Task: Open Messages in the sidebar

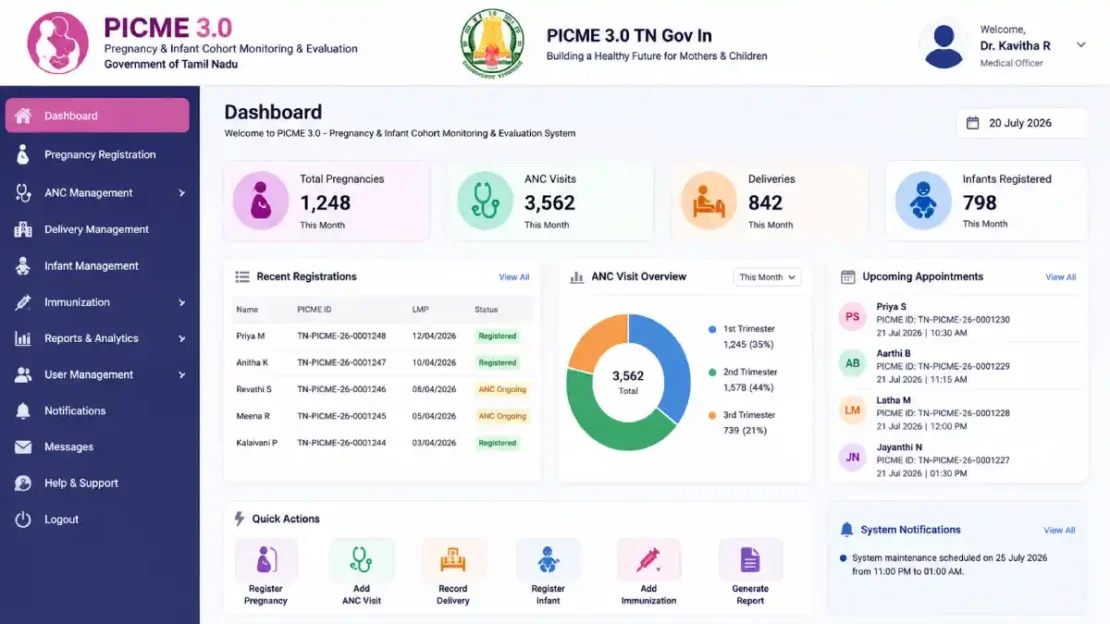Action: tap(69, 447)
